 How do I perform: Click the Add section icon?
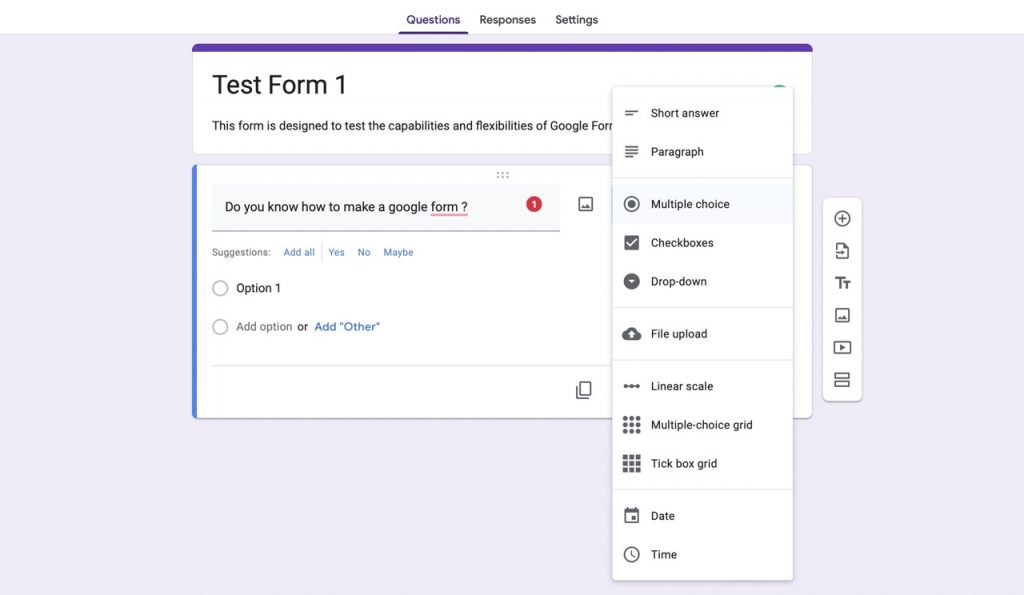pos(842,380)
